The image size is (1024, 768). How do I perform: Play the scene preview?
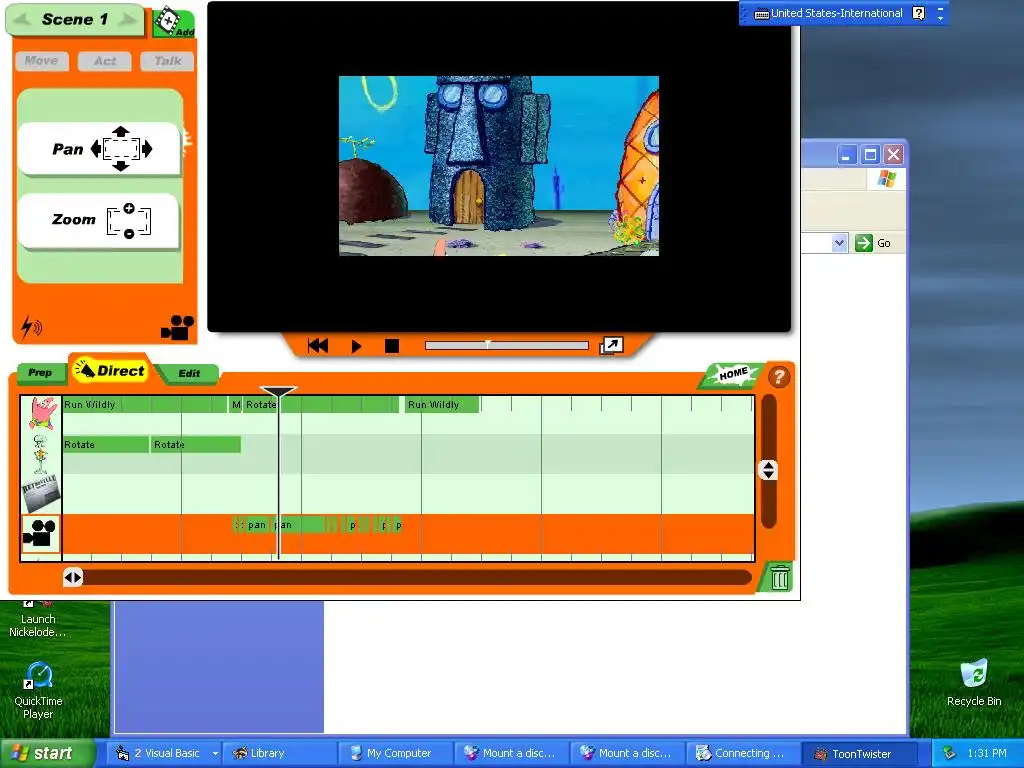(x=356, y=346)
